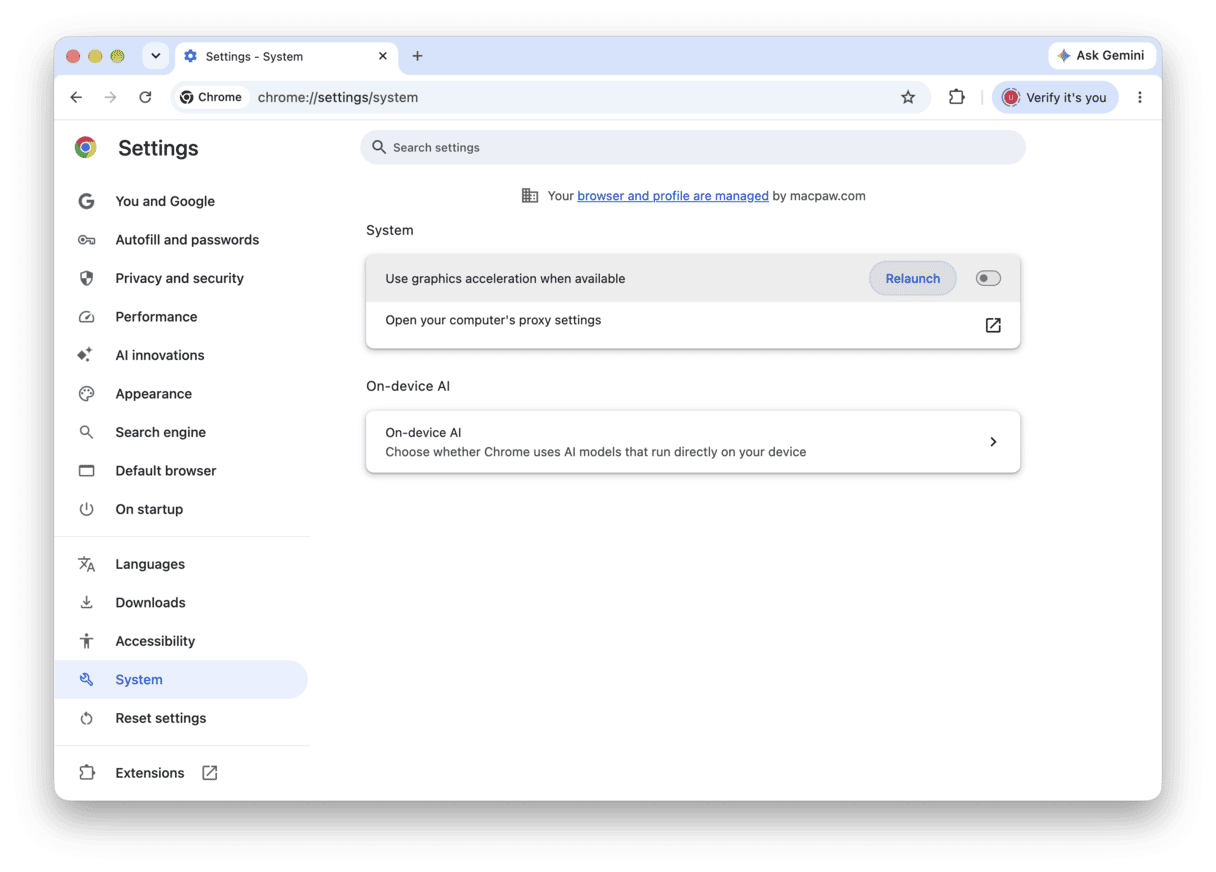Click the Performance gauge icon

pyautogui.click(x=86, y=317)
